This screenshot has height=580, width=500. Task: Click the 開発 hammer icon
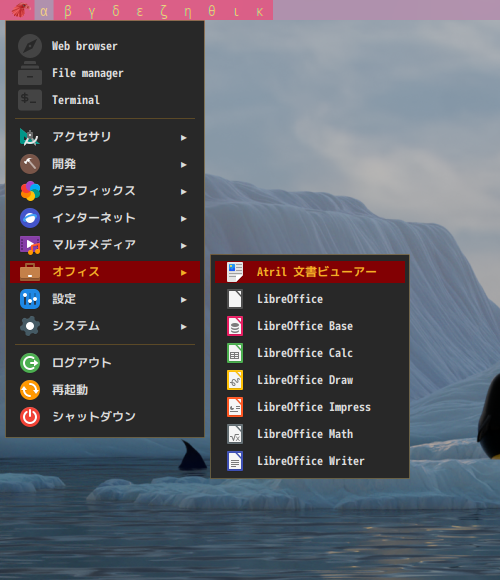(x=30, y=164)
